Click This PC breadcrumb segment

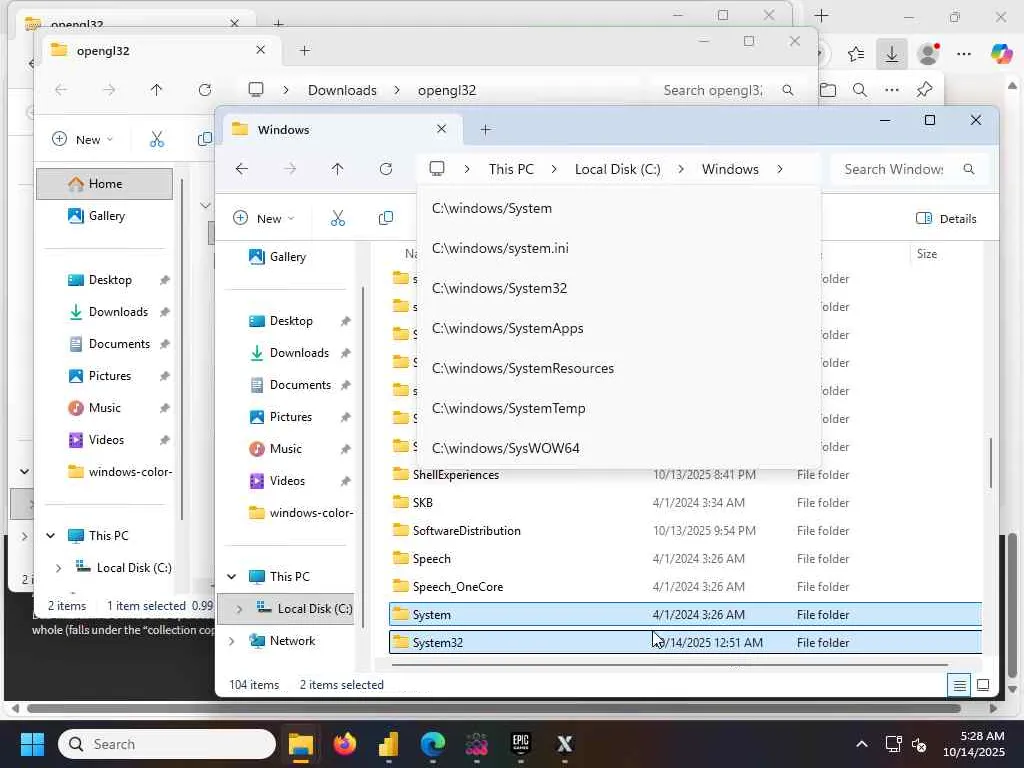pyautogui.click(x=511, y=169)
